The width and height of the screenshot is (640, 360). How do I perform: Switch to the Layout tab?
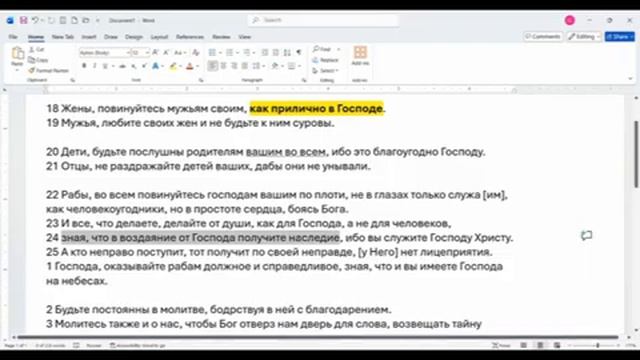(x=159, y=37)
